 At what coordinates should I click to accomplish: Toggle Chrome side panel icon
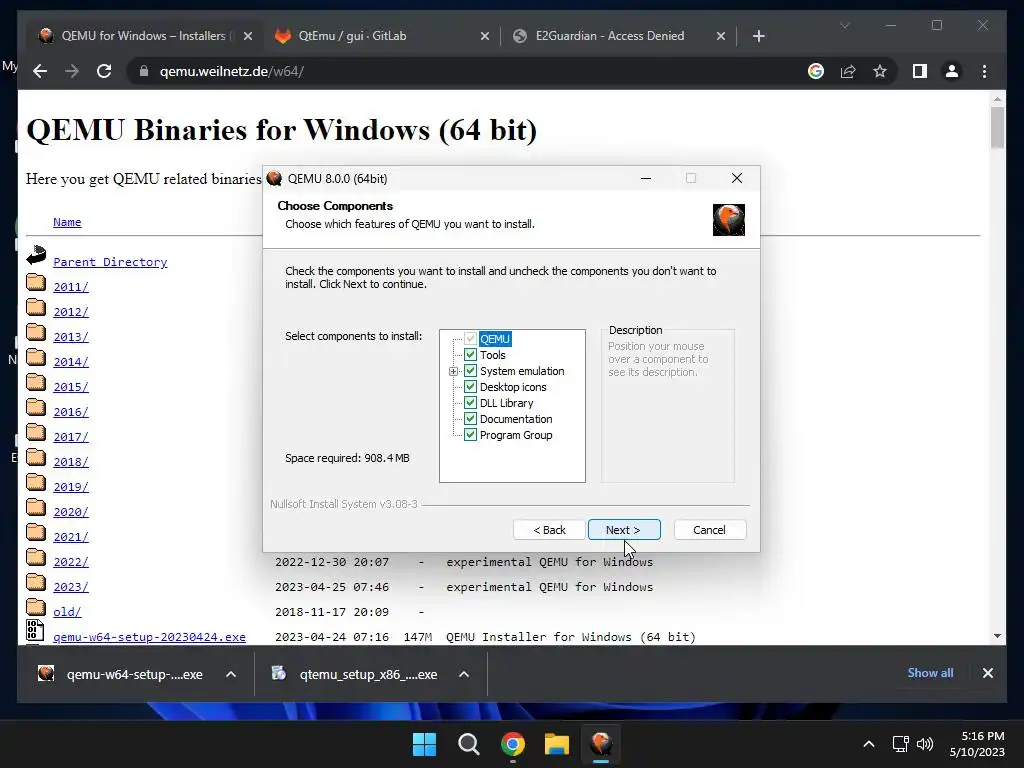coord(920,71)
